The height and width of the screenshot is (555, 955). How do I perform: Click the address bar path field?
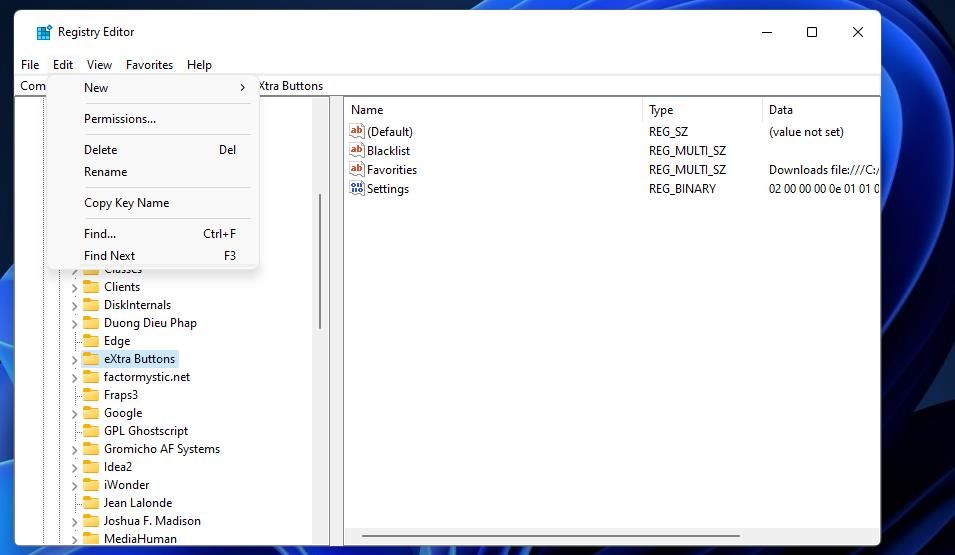[x=448, y=86]
